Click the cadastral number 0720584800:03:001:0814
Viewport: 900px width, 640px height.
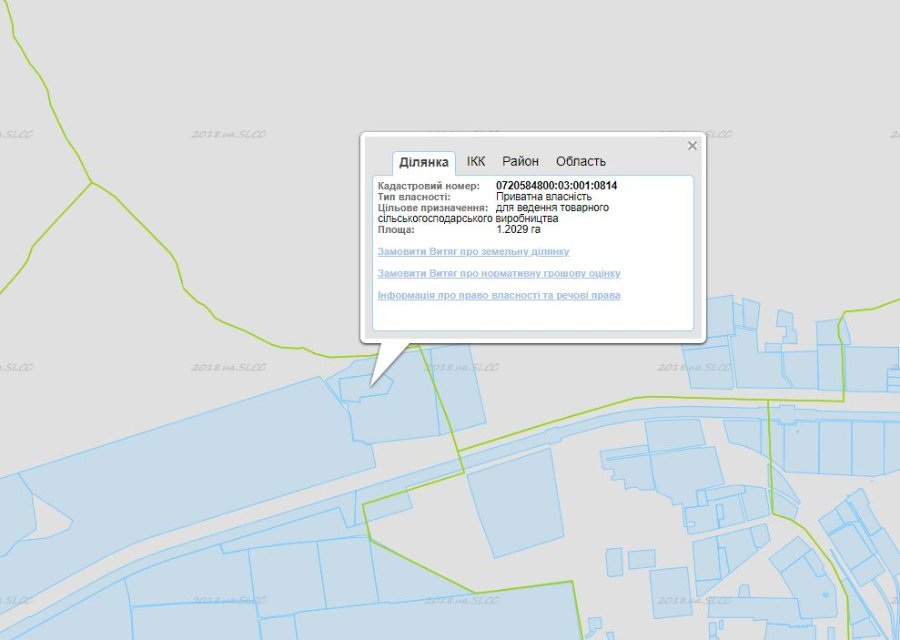[x=556, y=186]
